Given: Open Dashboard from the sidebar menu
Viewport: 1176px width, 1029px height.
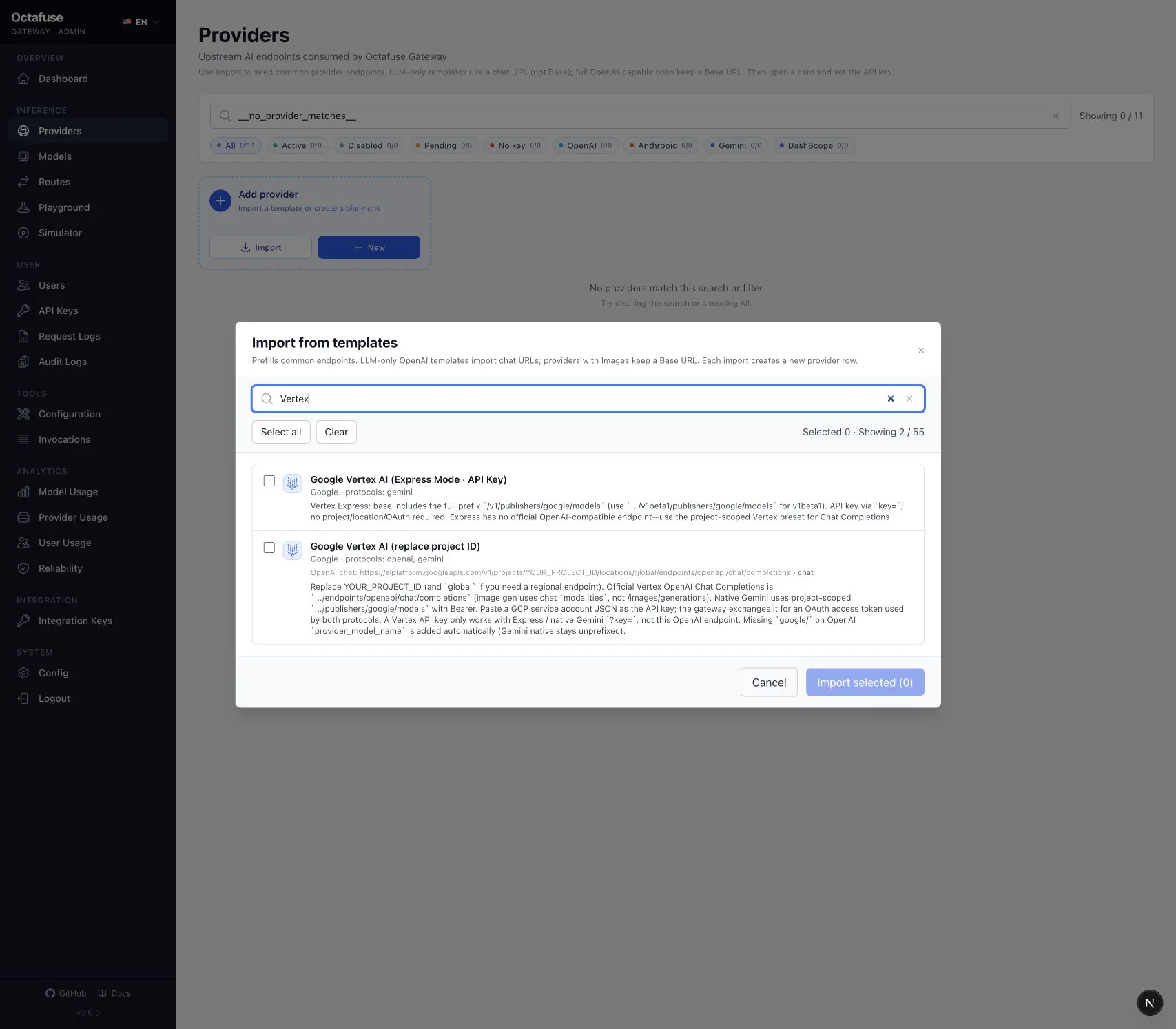Looking at the screenshot, I should (x=88, y=79).
